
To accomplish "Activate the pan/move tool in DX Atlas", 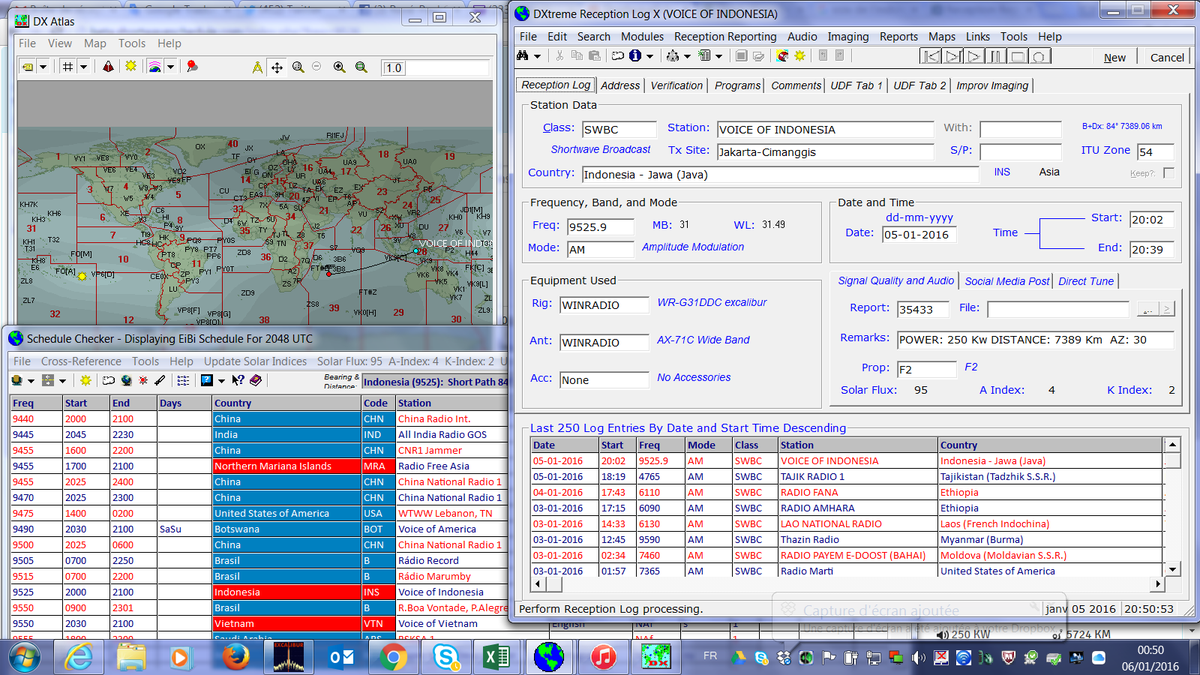I will [277, 67].
